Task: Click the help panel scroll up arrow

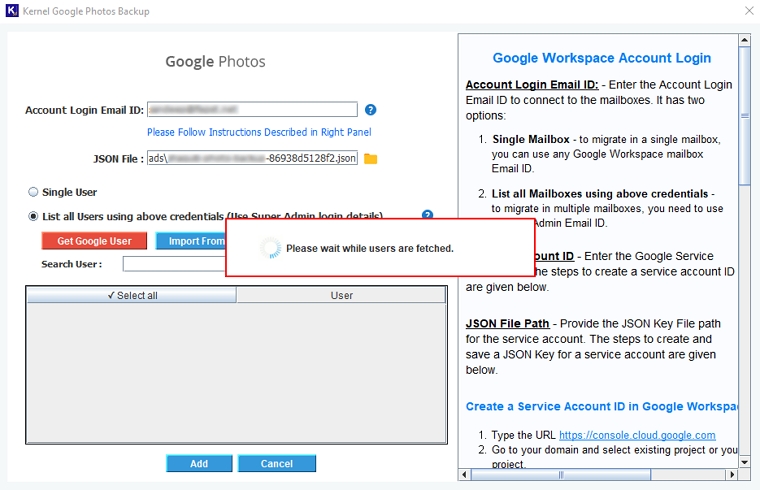Action: (x=744, y=40)
